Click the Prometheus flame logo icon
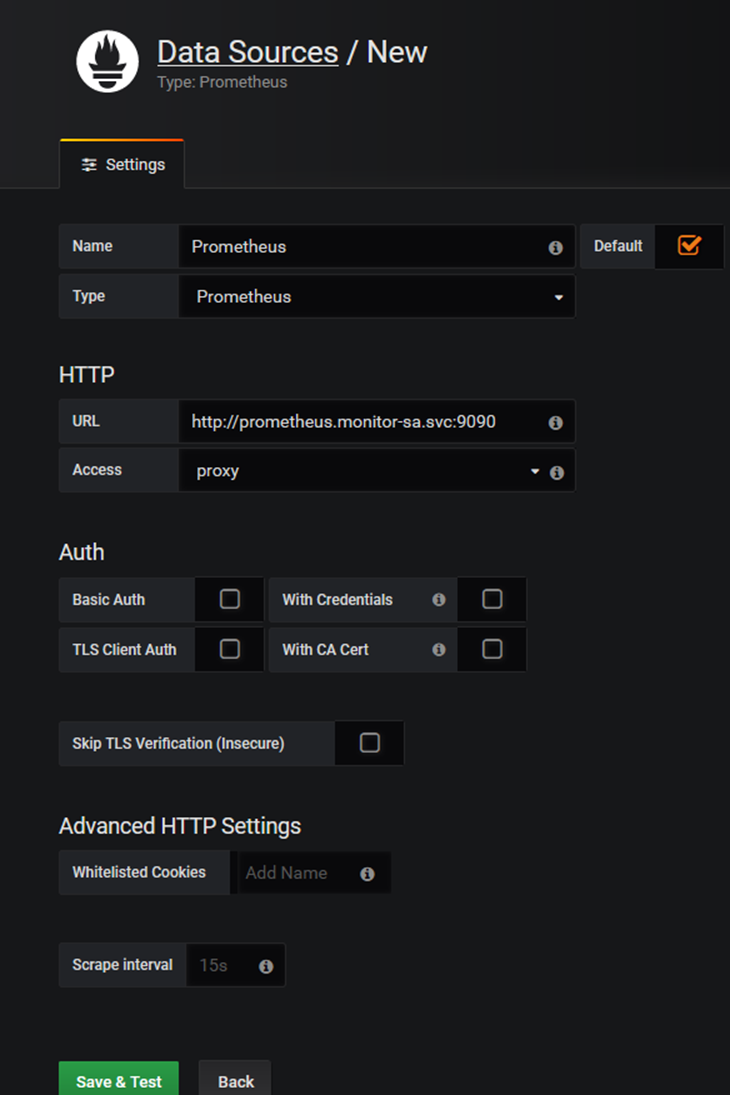The height and width of the screenshot is (1095, 730). pos(107,61)
